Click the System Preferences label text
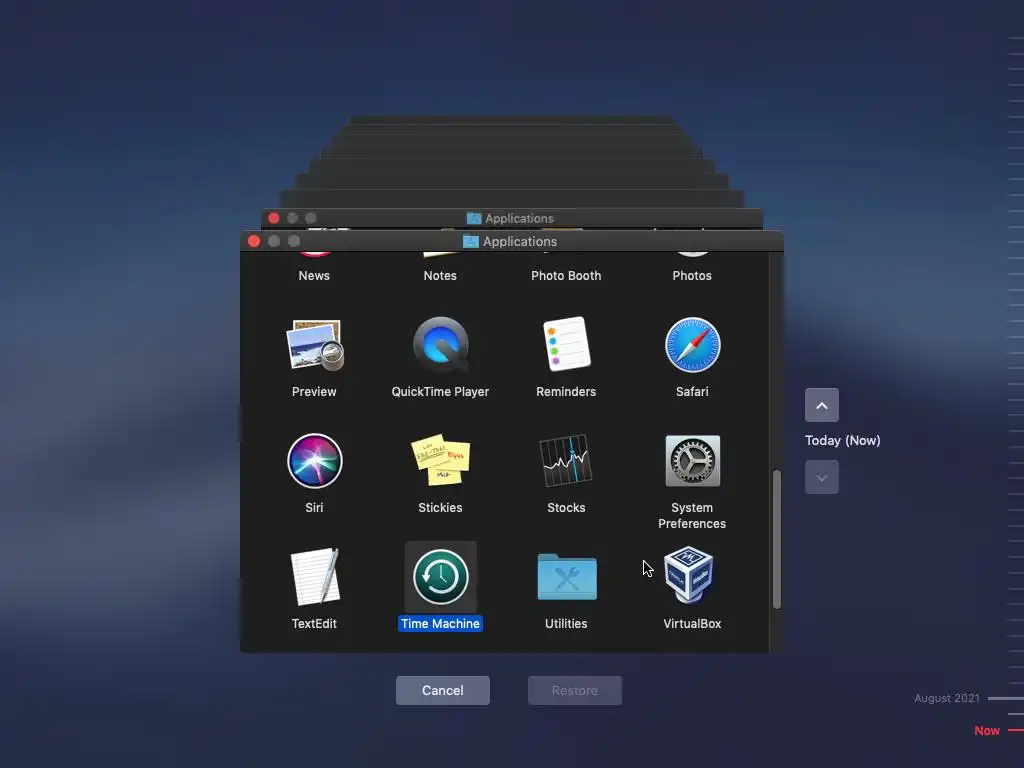This screenshot has height=768, width=1024. click(x=692, y=515)
